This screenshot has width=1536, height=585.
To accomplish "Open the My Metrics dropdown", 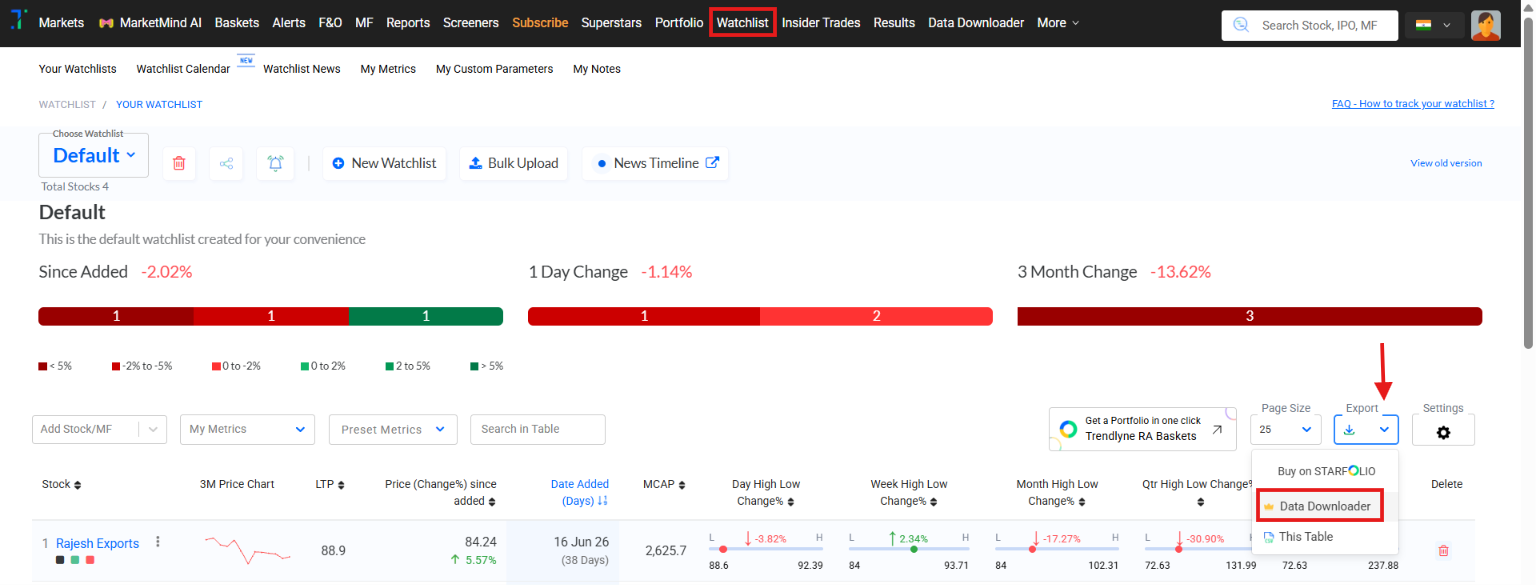I will click(247, 429).
